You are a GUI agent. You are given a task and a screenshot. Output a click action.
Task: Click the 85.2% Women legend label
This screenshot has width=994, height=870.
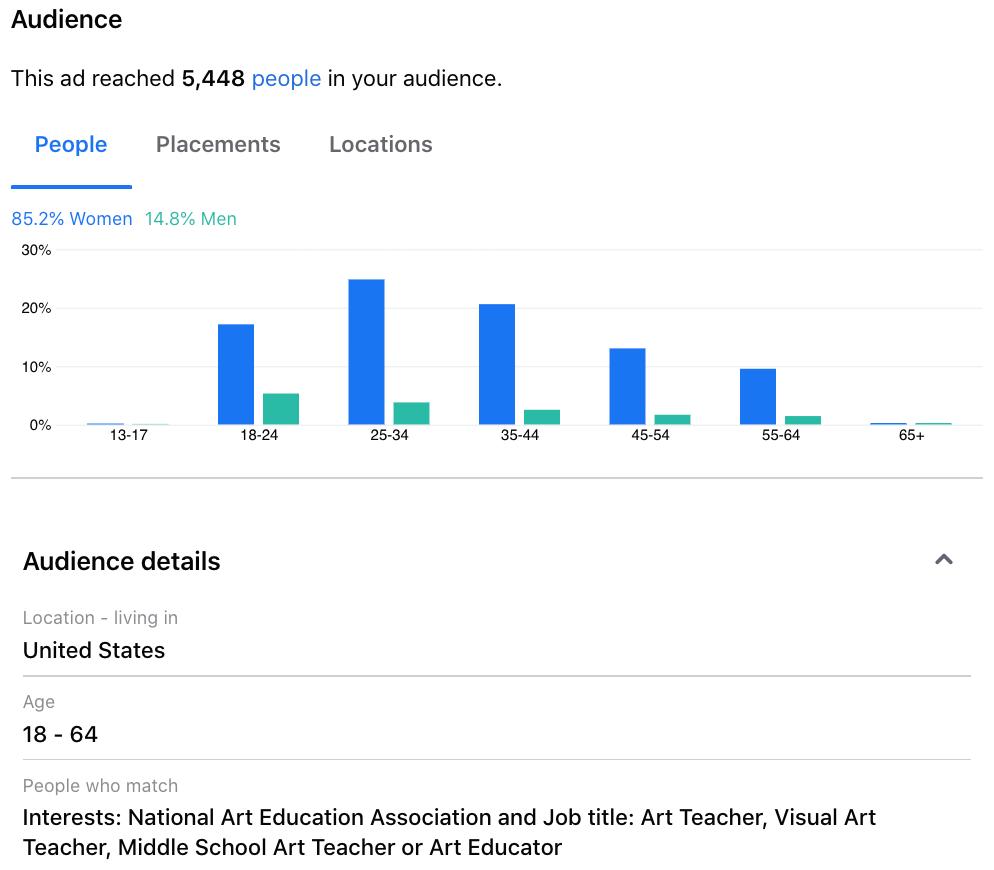pos(72,219)
